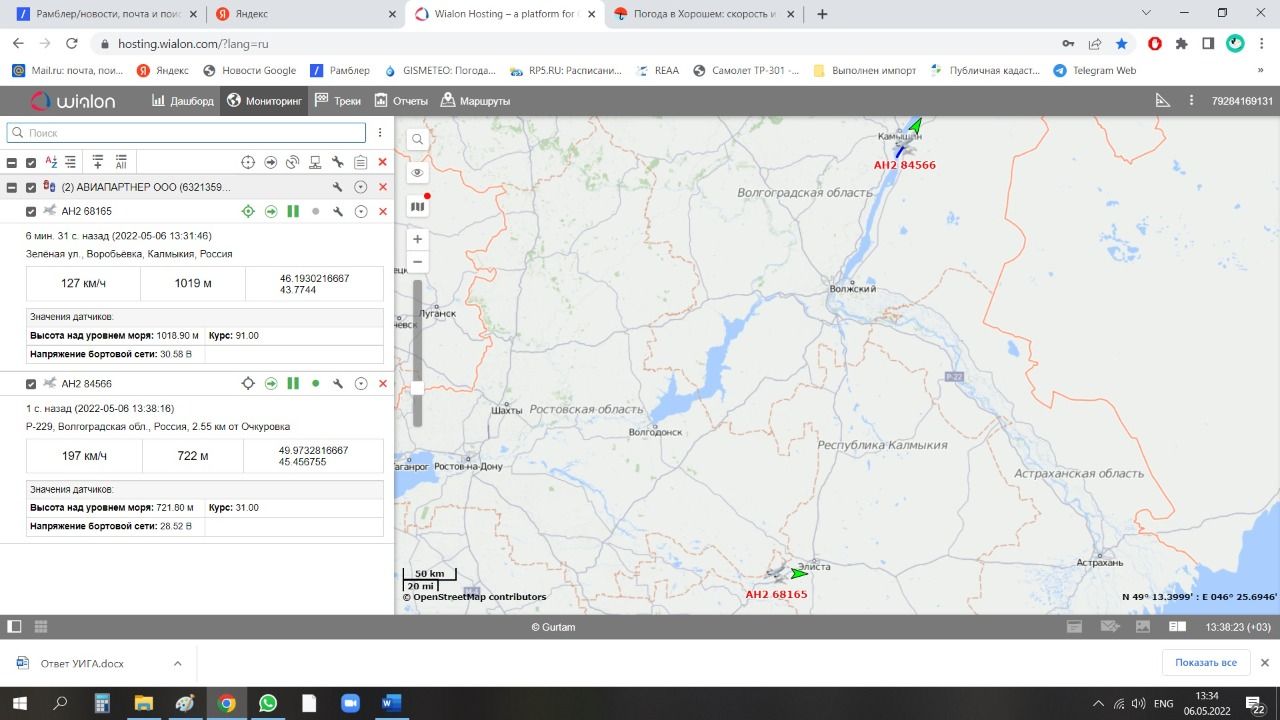Viewport: 1280px width, 720px height.
Task: Zoom out on the map
Action: click(417, 262)
